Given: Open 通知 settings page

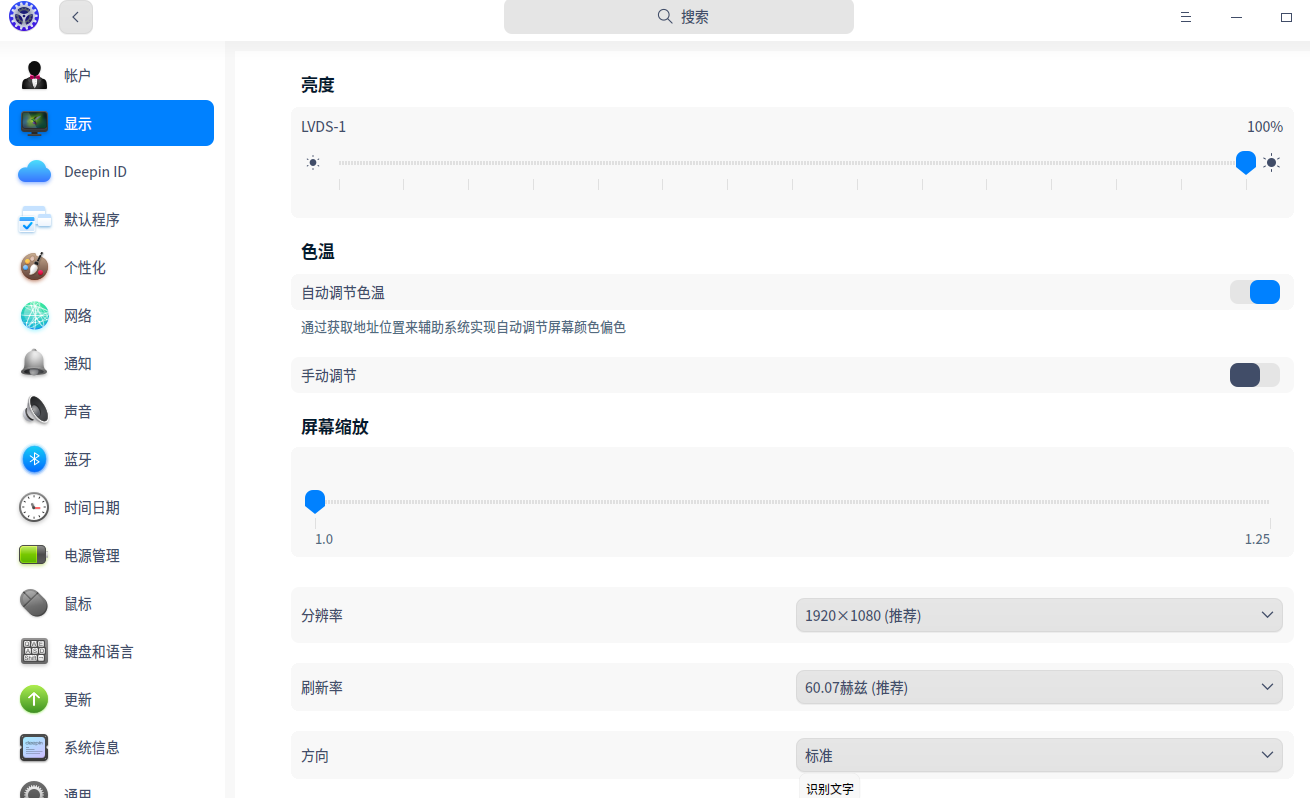Looking at the screenshot, I should (111, 364).
